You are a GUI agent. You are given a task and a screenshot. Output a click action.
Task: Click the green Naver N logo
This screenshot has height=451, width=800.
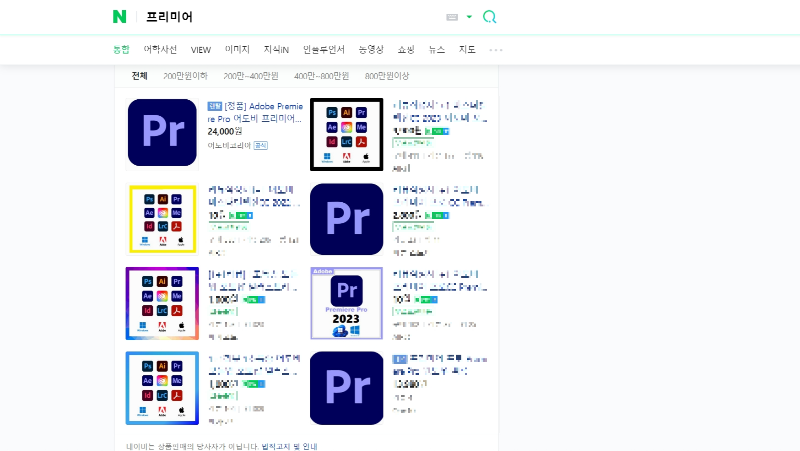pyautogui.click(x=119, y=17)
